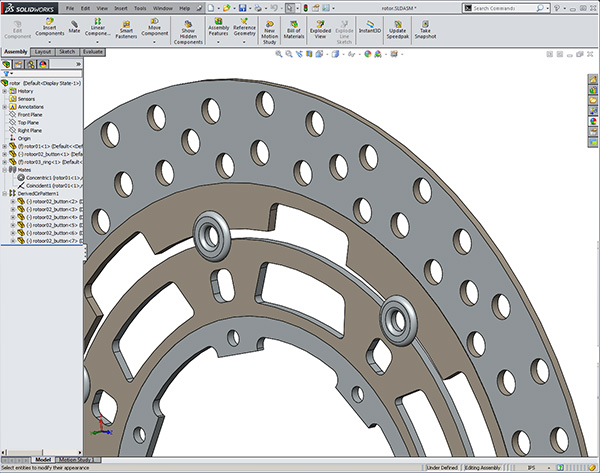The width and height of the screenshot is (600, 473).
Task: Click Zoom to Area magnifier icon
Action: (289, 54)
